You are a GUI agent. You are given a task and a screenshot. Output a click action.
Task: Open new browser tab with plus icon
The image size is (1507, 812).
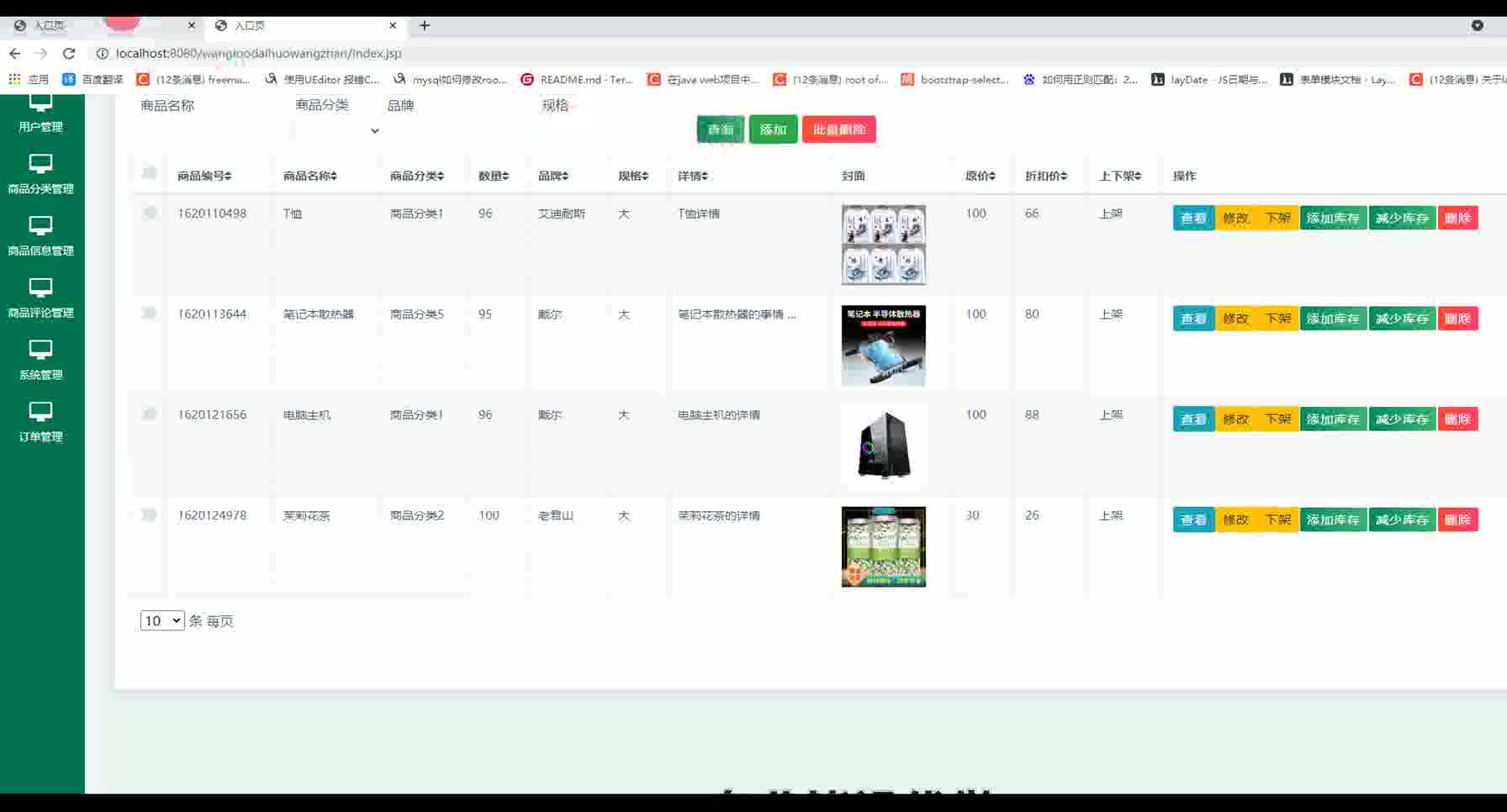(x=425, y=25)
